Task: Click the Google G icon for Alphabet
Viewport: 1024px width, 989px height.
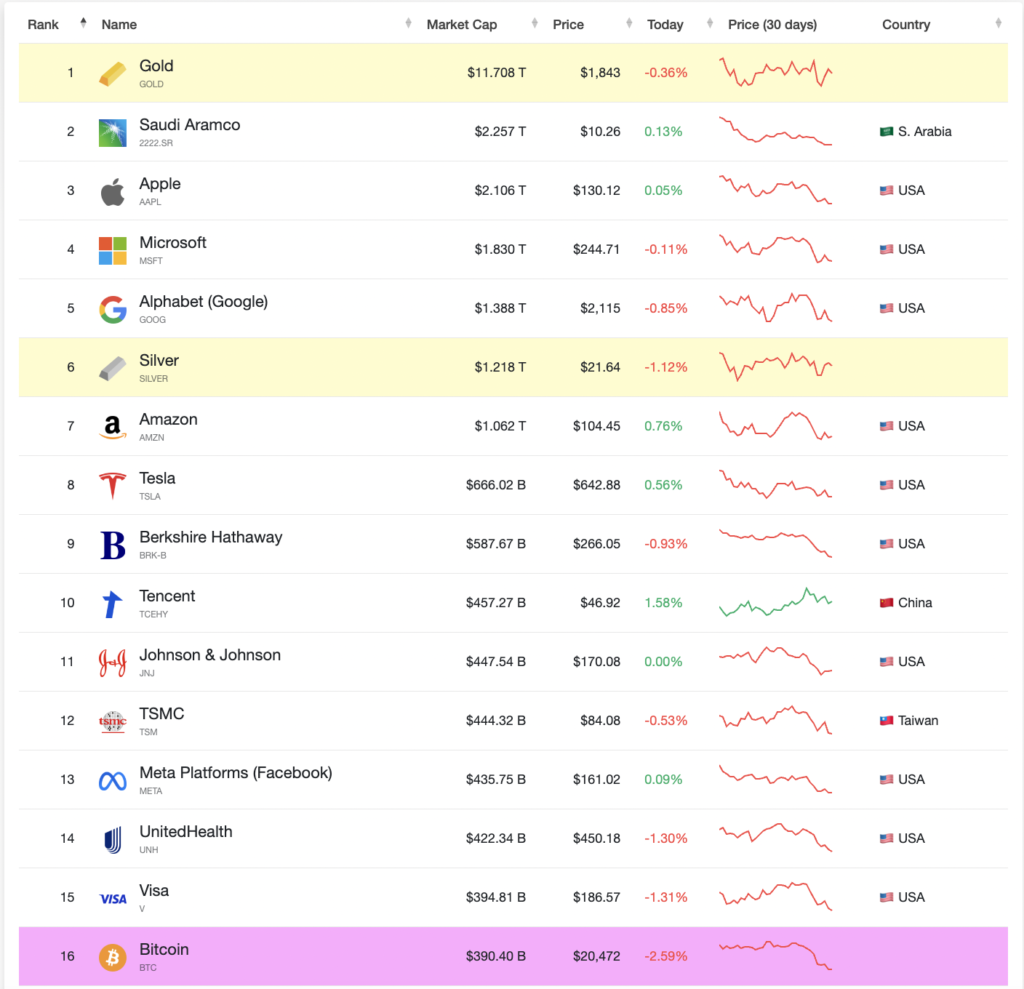Action: point(112,308)
